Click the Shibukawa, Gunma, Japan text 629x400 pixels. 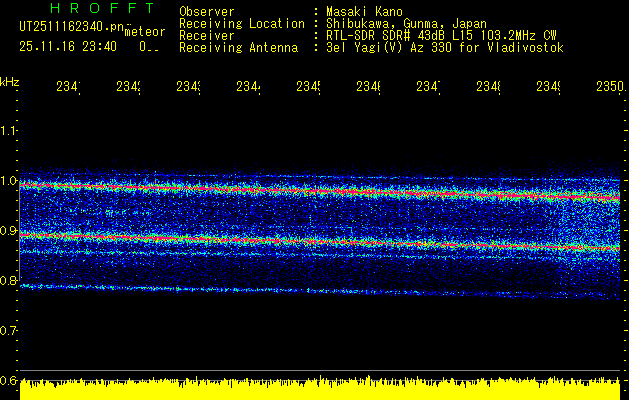tap(406, 24)
